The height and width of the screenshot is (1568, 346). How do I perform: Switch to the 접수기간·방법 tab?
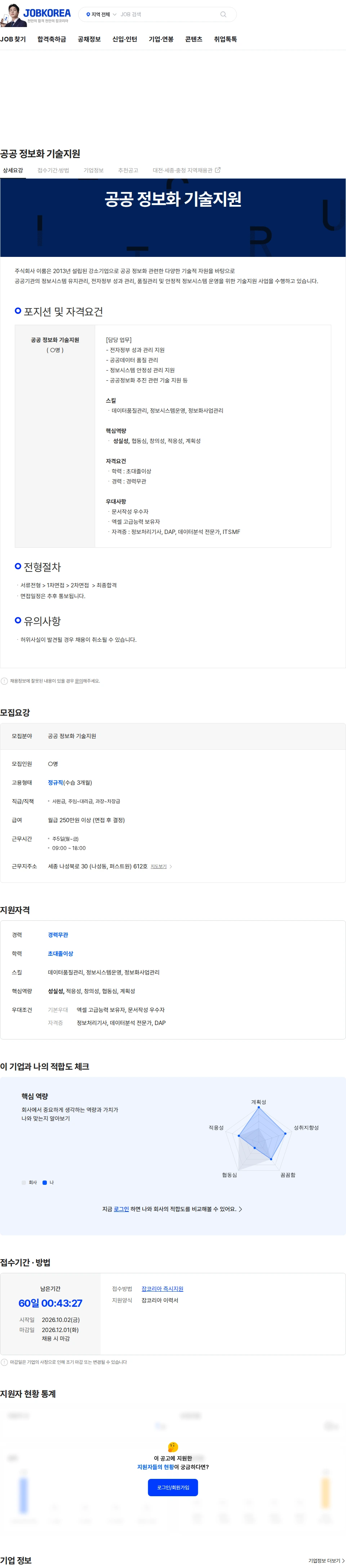(53, 170)
